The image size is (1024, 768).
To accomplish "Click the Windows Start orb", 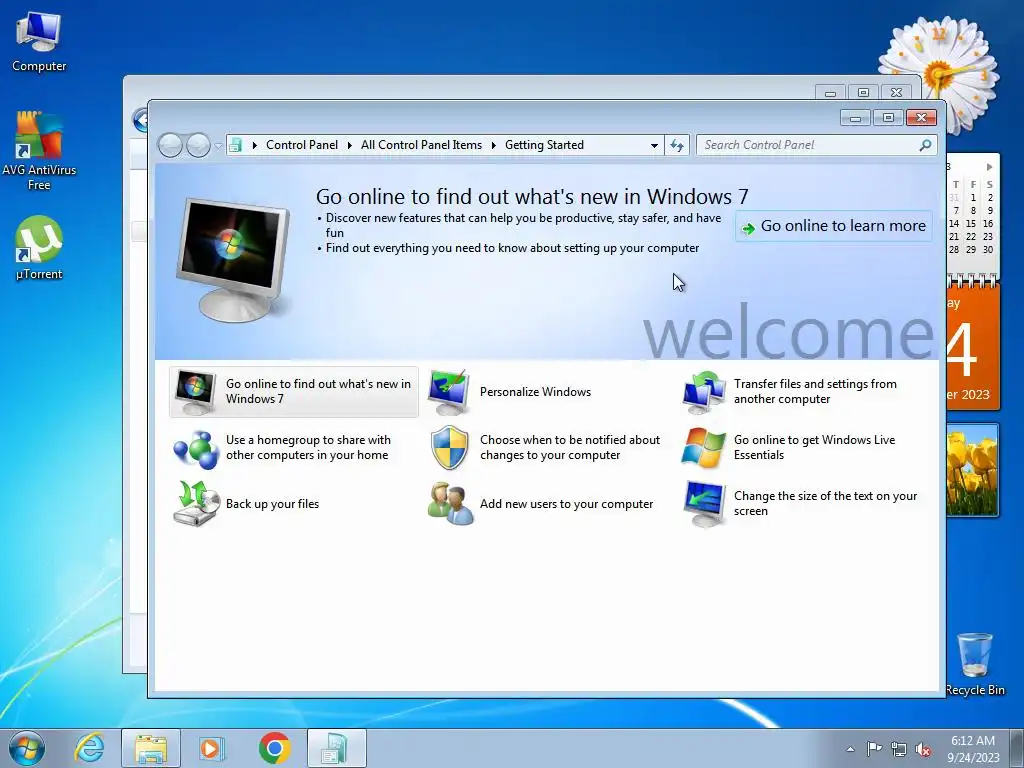I will coord(27,748).
